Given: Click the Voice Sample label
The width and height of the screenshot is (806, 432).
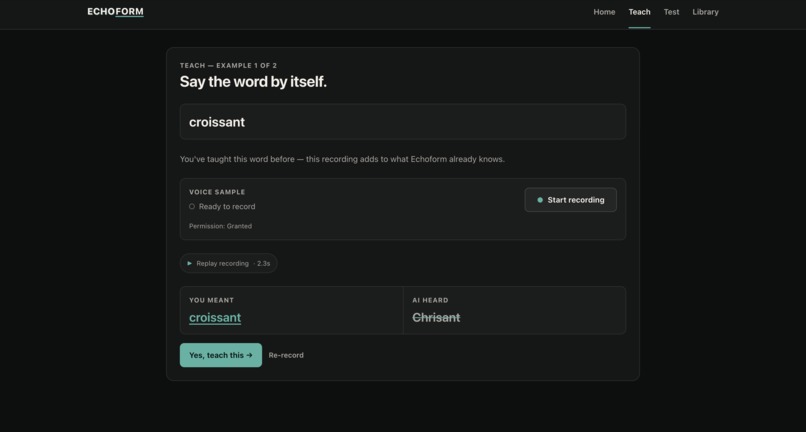Looking at the screenshot, I should coord(217,192).
